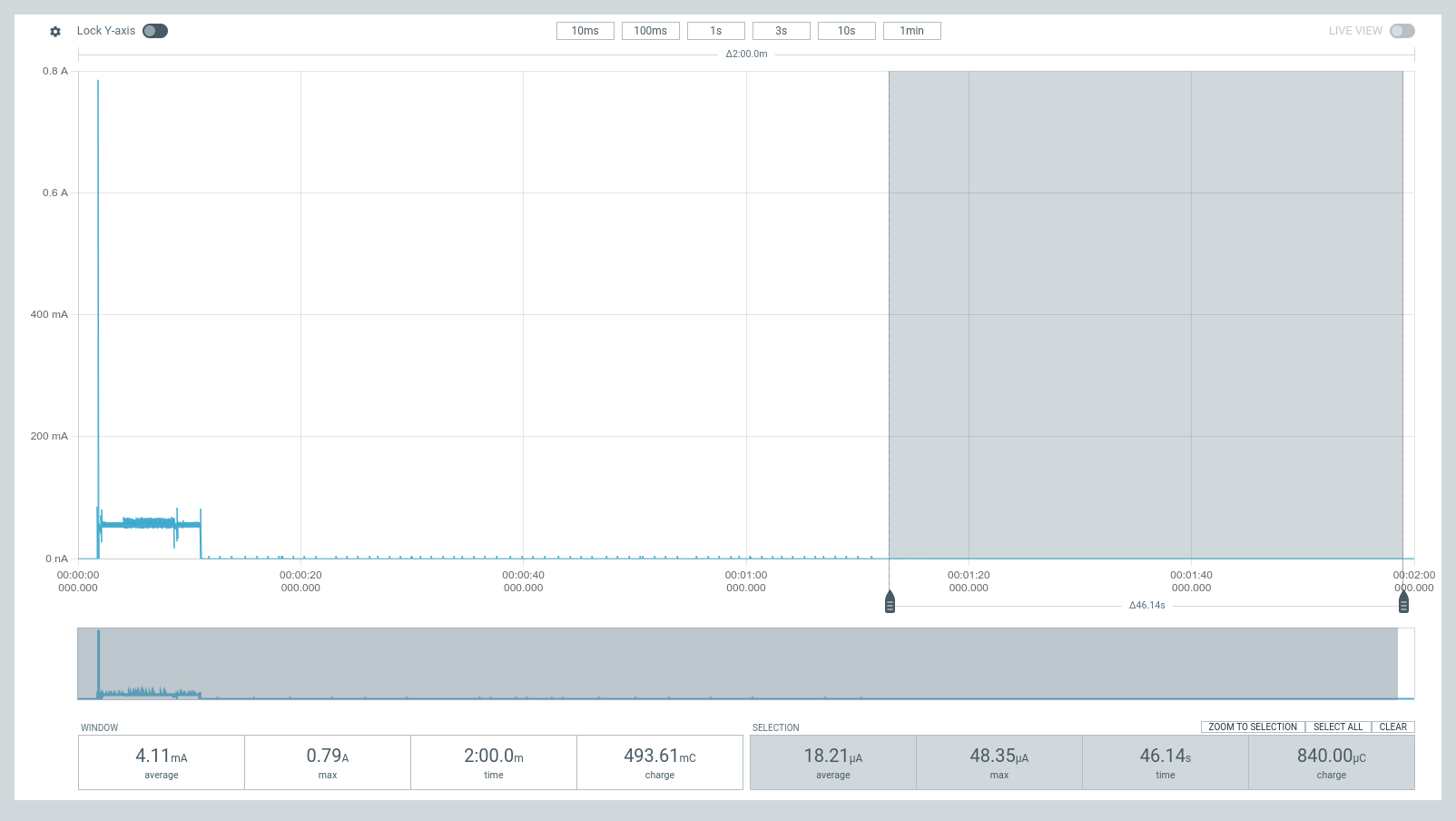Enable the LIVE VIEW toggle
The width and height of the screenshot is (1456, 821).
pyautogui.click(x=1402, y=30)
